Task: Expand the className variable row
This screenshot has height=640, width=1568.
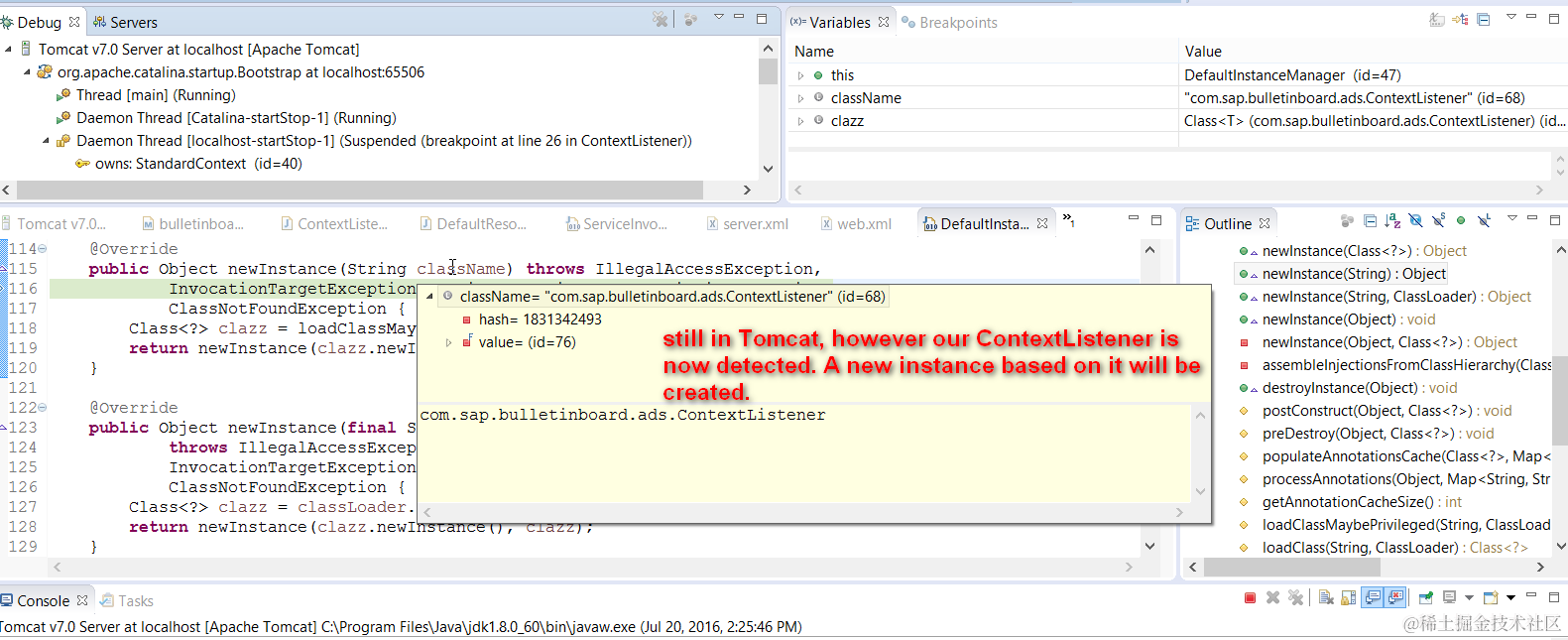Action: [801, 98]
